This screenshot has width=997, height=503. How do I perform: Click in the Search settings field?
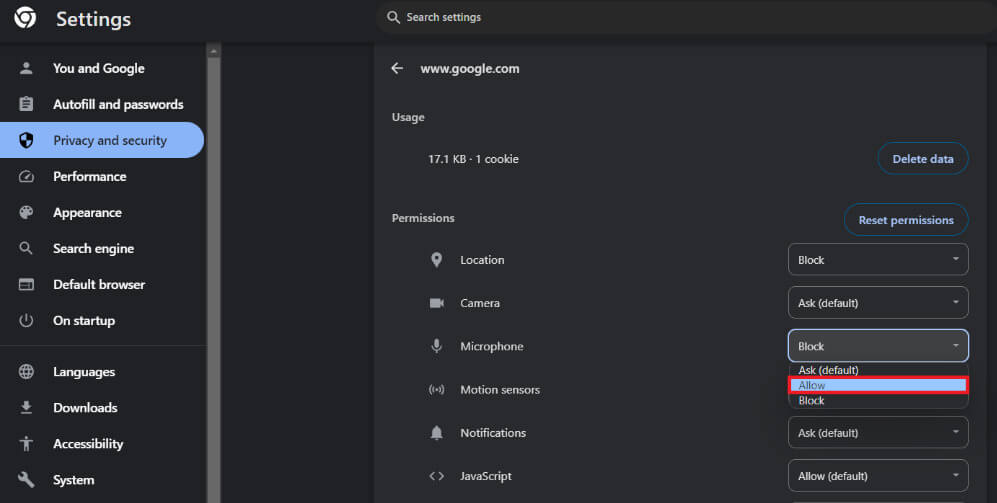point(687,17)
